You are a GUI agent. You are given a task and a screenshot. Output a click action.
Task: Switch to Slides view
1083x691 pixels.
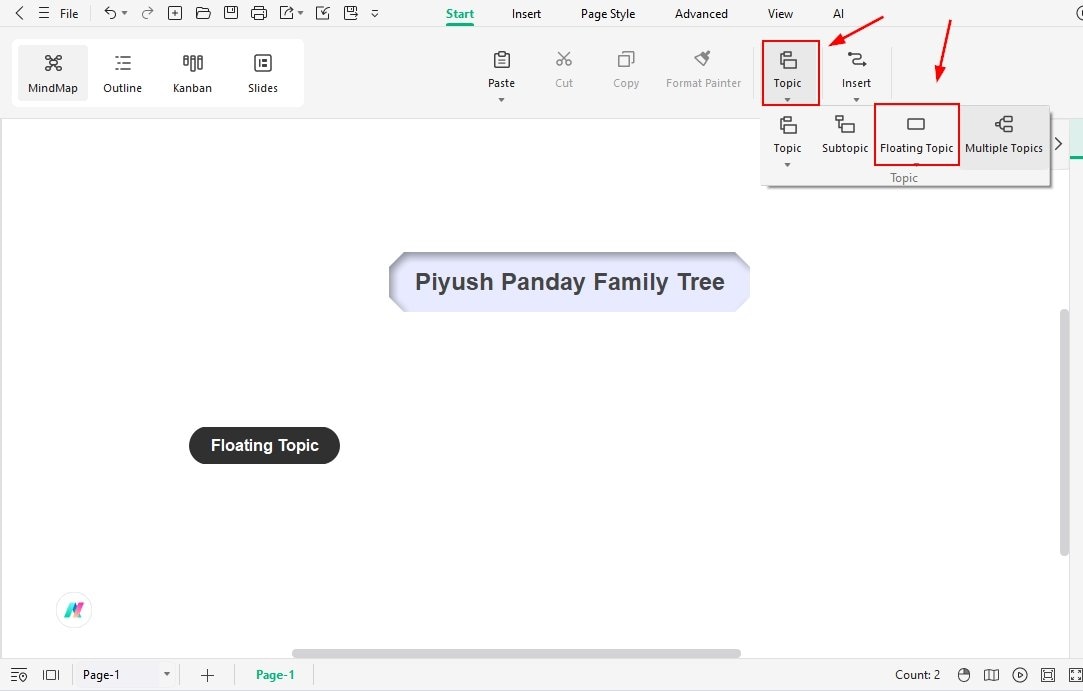pyautogui.click(x=262, y=72)
